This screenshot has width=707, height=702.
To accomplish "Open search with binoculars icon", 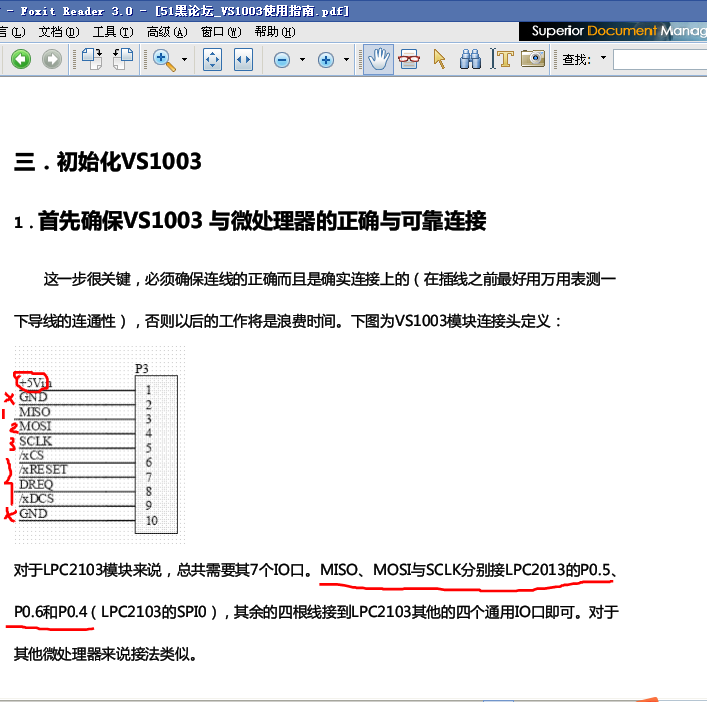I will click(x=470, y=59).
